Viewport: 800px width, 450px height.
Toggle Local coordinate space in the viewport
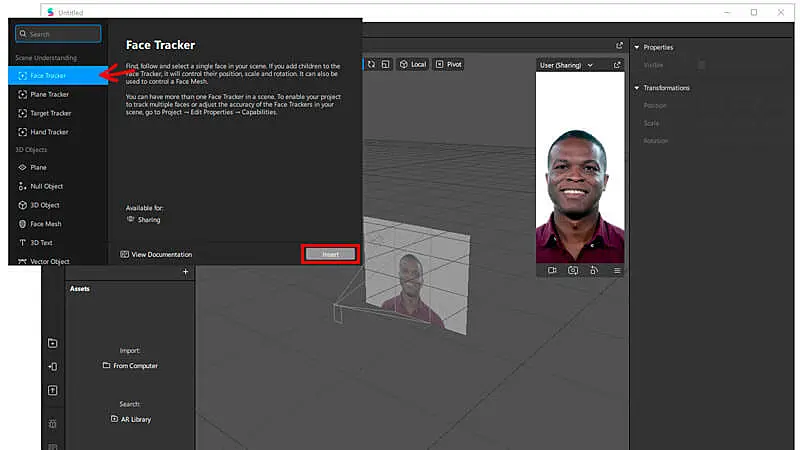tap(412, 64)
